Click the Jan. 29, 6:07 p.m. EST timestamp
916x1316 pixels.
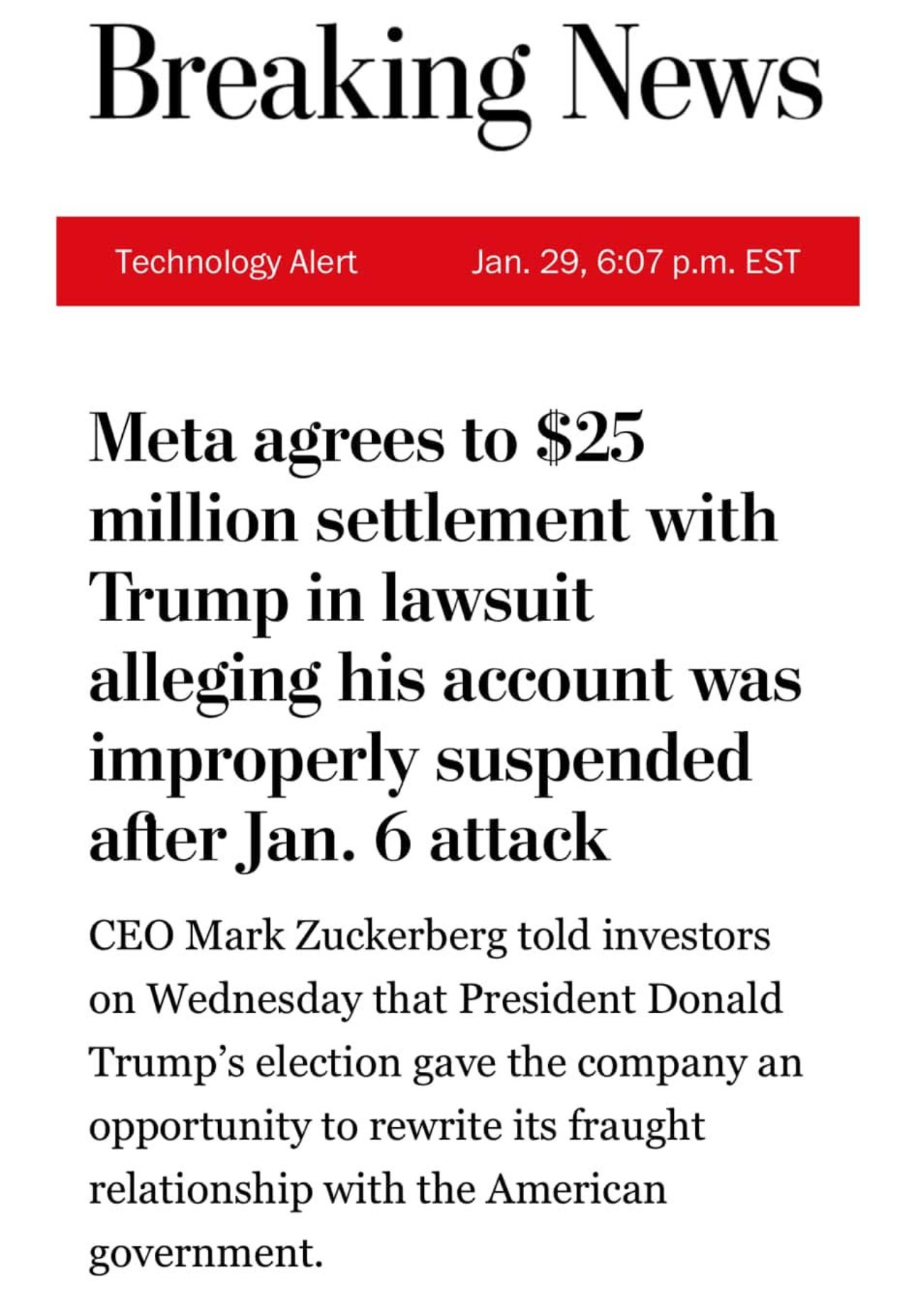point(636,262)
